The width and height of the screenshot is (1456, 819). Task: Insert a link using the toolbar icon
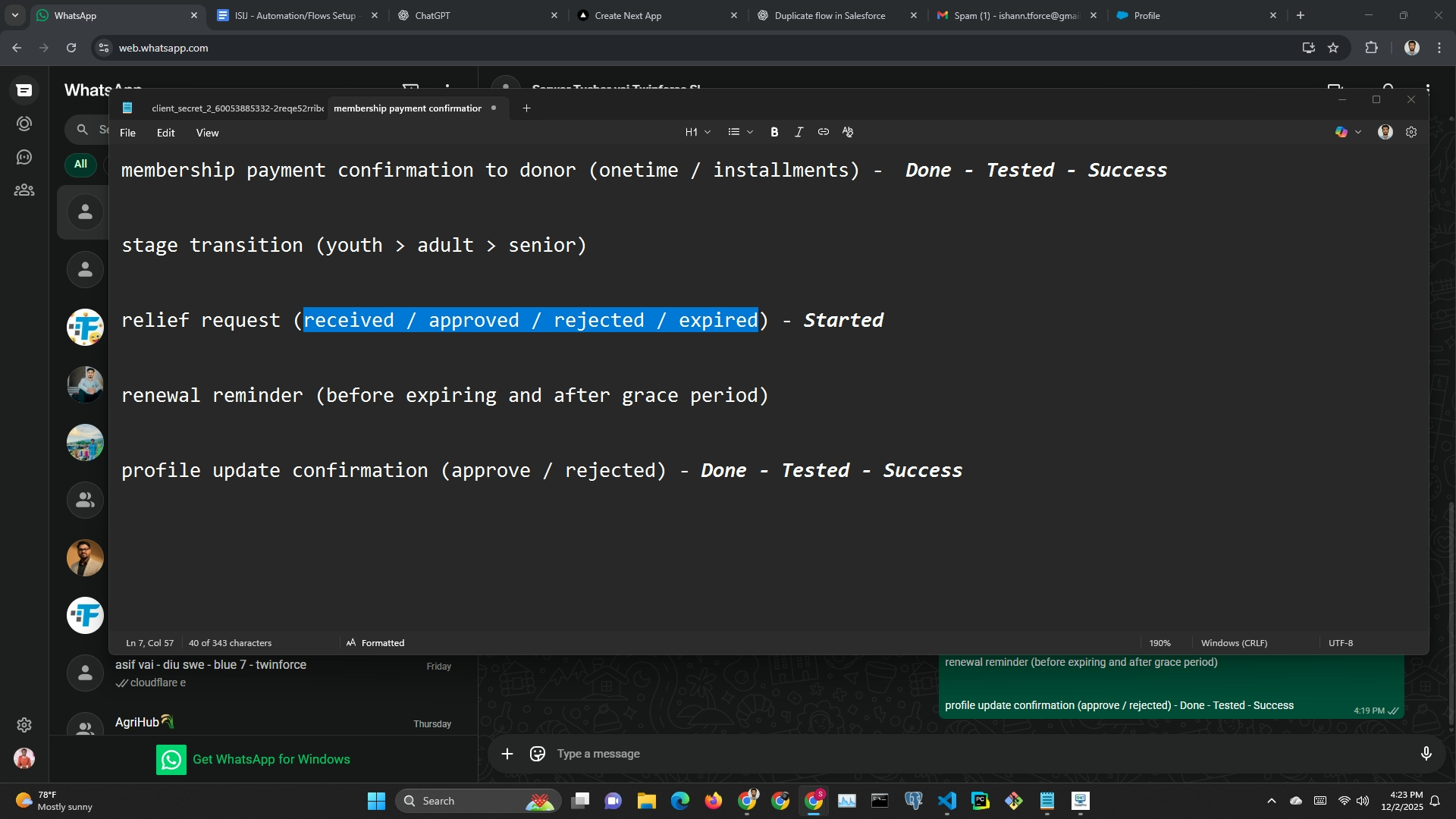823,132
